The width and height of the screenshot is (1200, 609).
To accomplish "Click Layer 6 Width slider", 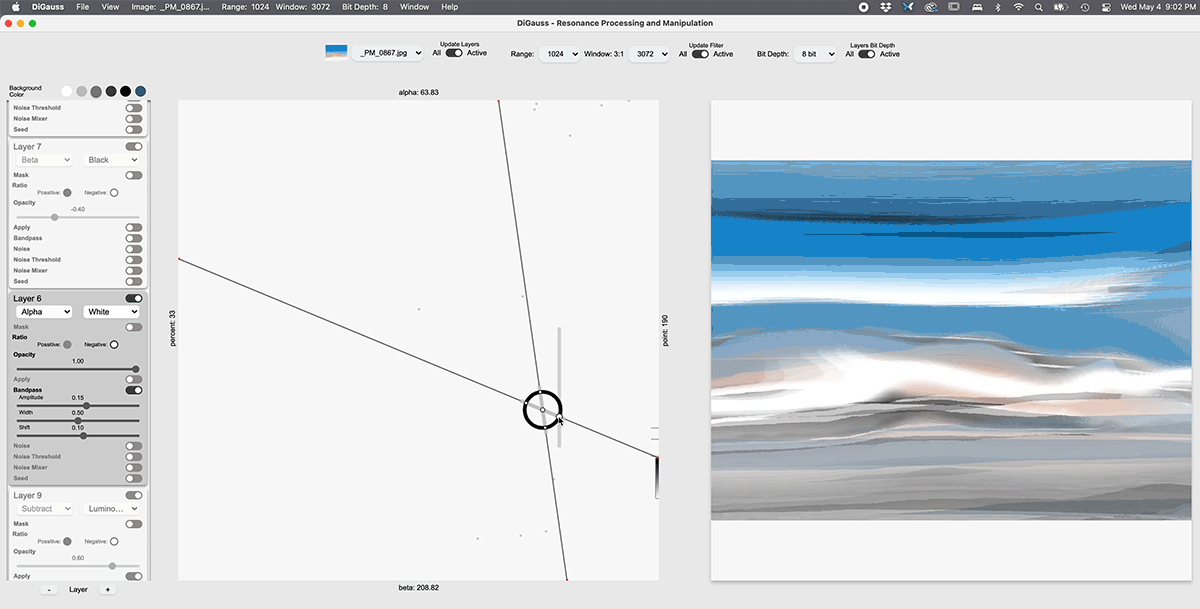I will click(78, 421).
